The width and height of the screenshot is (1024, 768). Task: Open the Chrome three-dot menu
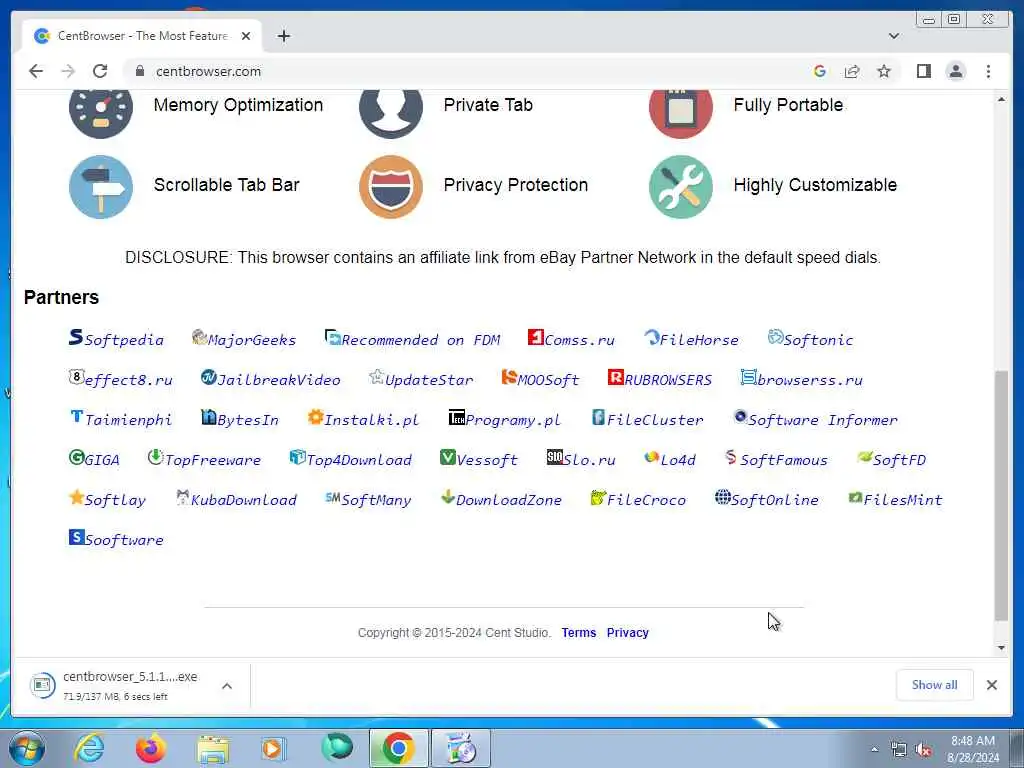[x=988, y=71]
